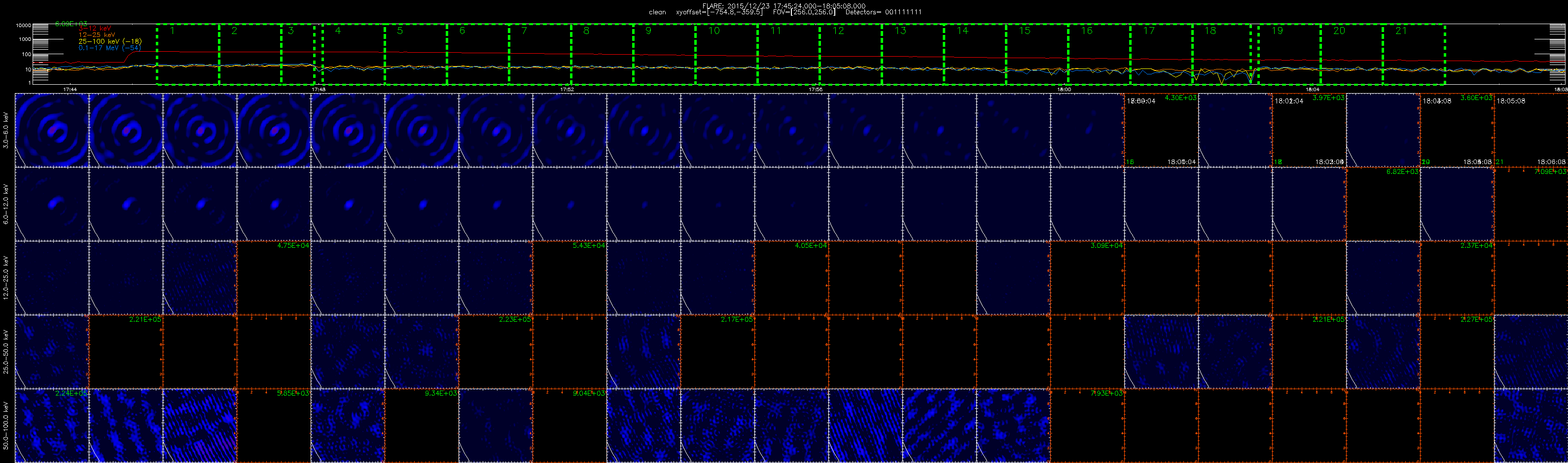Click the orange '12-25 keV' legend entry
This screenshot has height=463, width=1568.
pos(97,35)
